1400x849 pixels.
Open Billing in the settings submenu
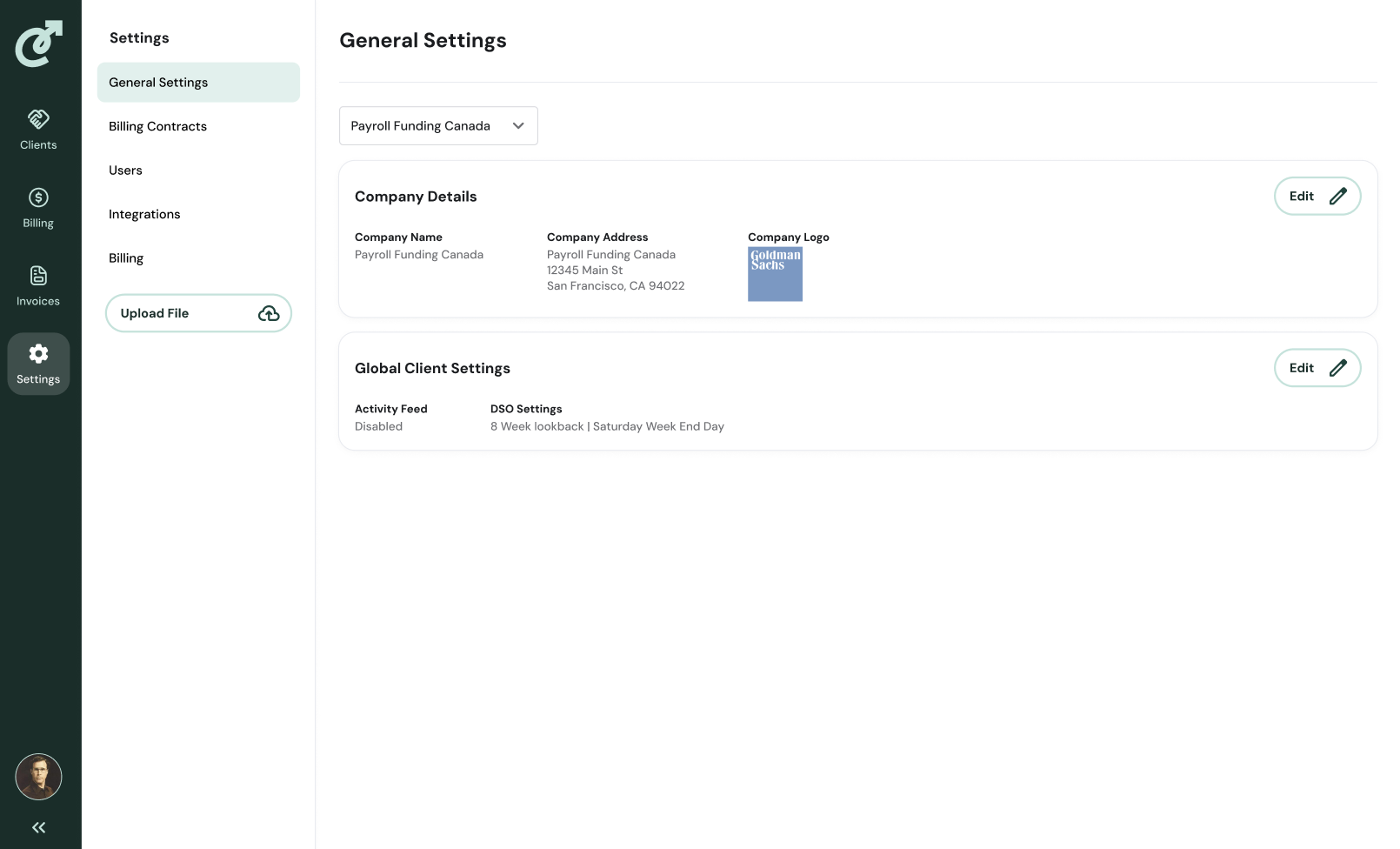[126, 258]
